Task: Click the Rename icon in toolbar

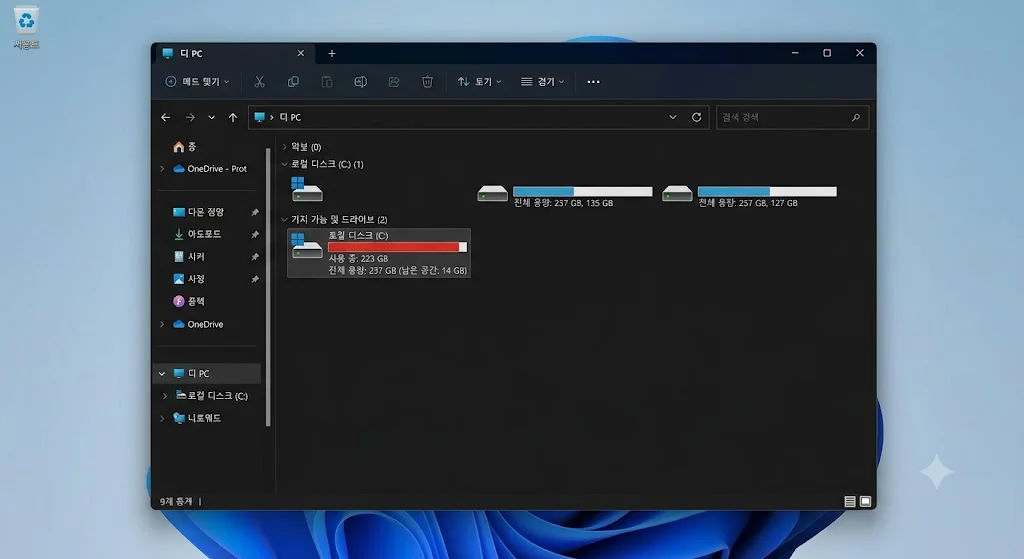Action: point(360,82)
